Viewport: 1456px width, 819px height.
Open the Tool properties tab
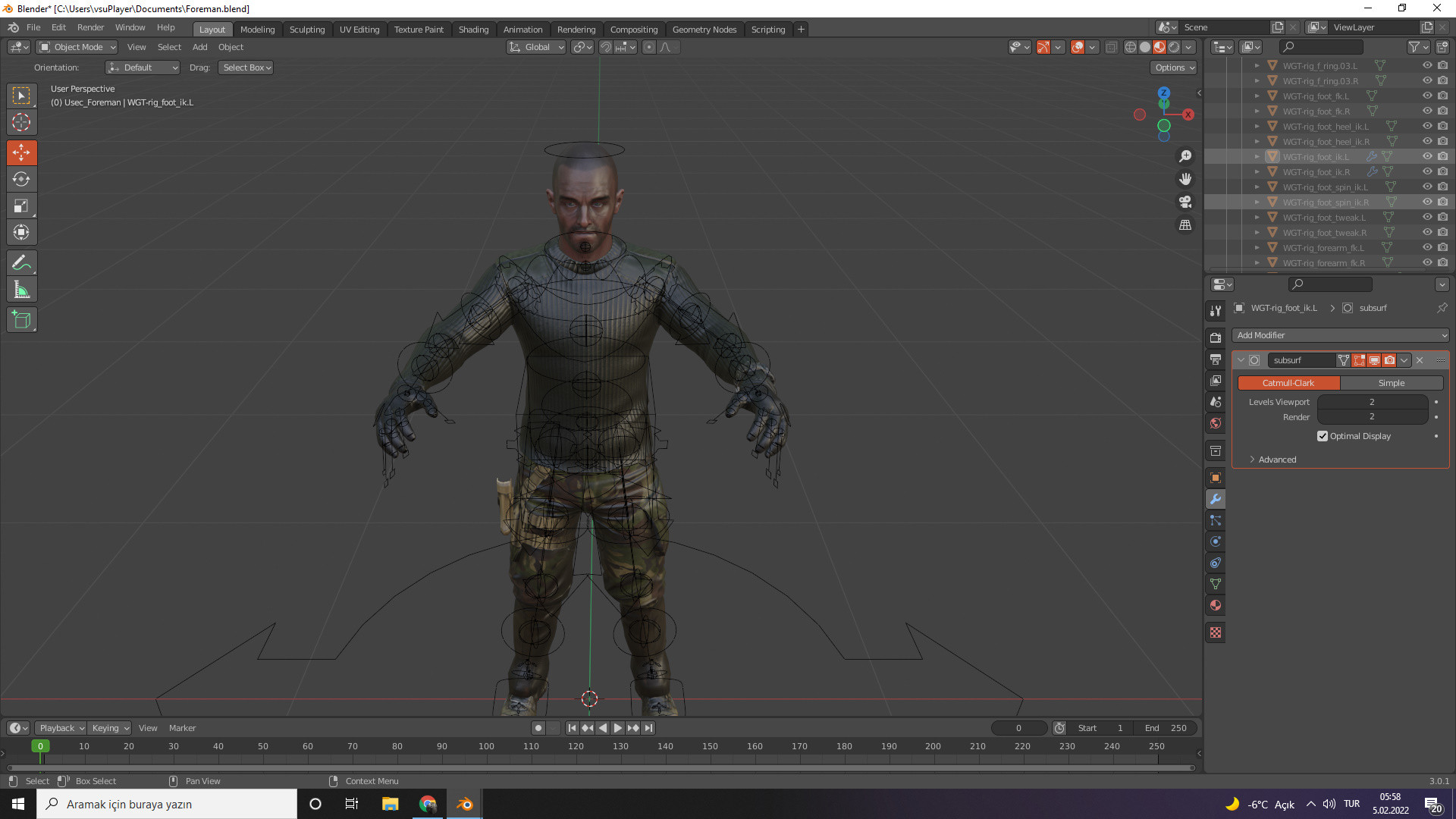(x=1216, y=311)
